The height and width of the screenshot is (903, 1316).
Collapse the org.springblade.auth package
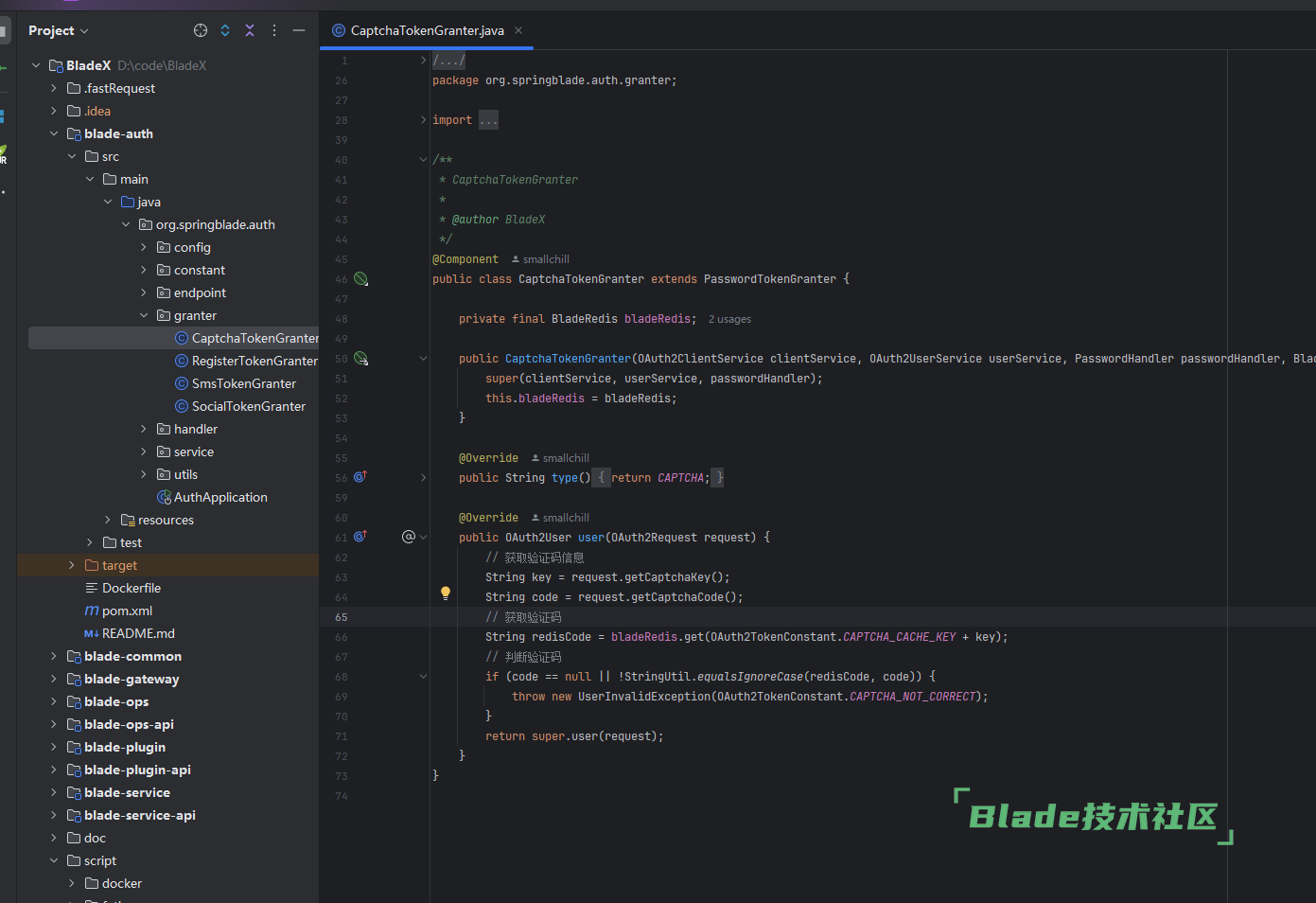(126, 224)
